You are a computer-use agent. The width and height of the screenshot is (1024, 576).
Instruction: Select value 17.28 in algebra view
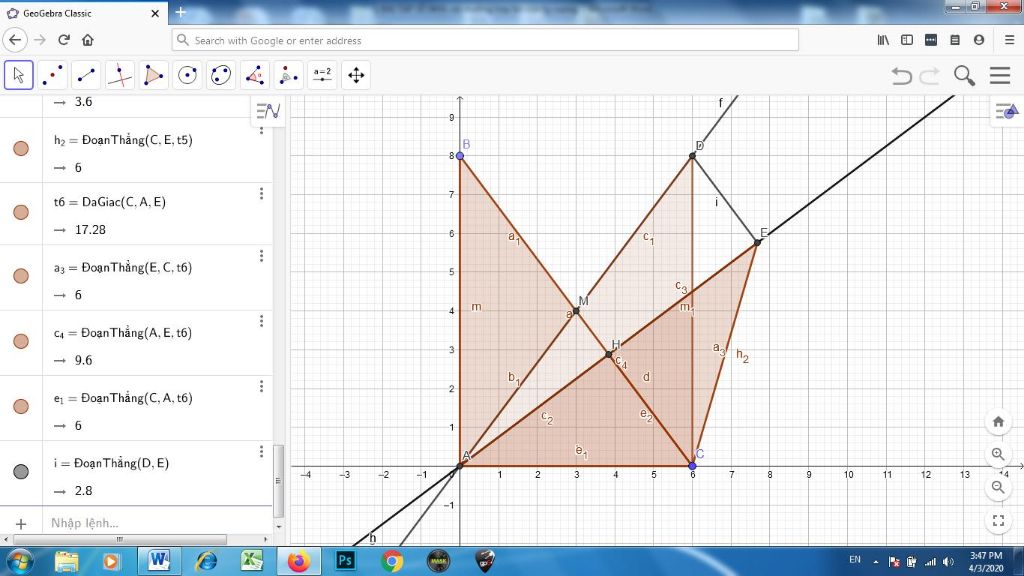(90, 230)
